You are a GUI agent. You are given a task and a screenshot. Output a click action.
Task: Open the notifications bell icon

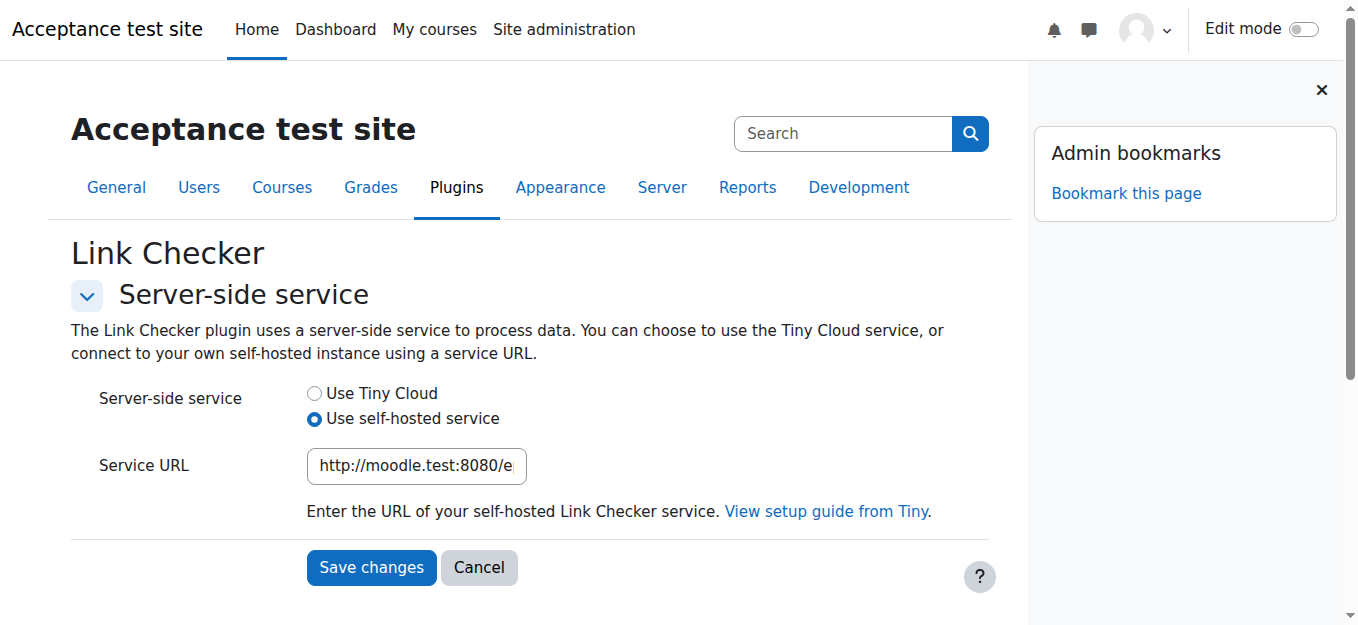[1054, 30]
